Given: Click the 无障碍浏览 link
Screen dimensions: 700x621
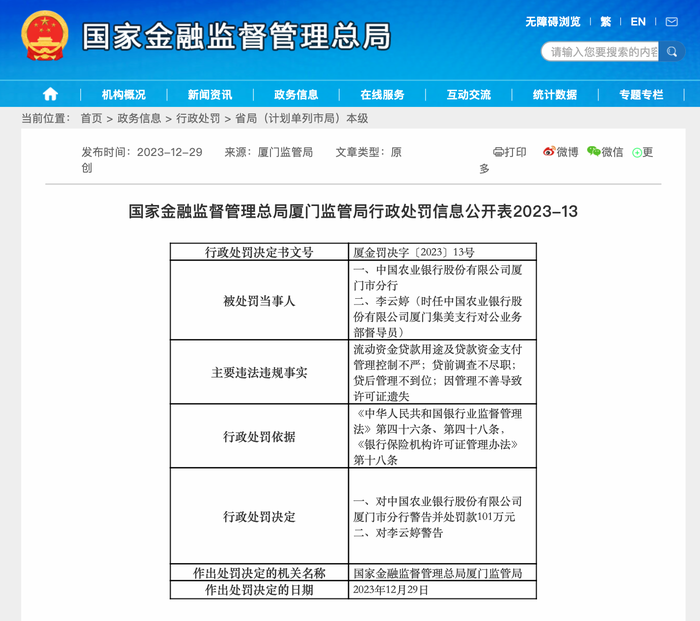Looking at the screenshot, I should (553, 22).
